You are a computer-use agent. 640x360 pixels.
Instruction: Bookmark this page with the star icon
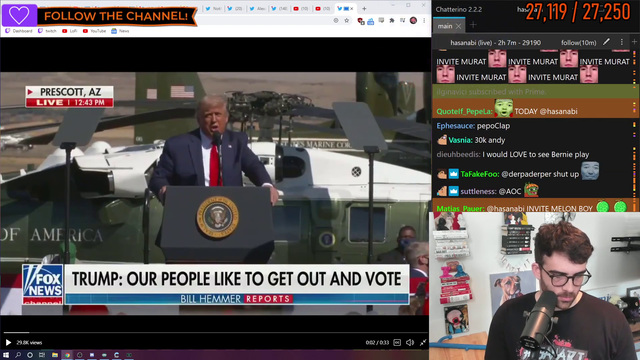[x=347, y=20]
